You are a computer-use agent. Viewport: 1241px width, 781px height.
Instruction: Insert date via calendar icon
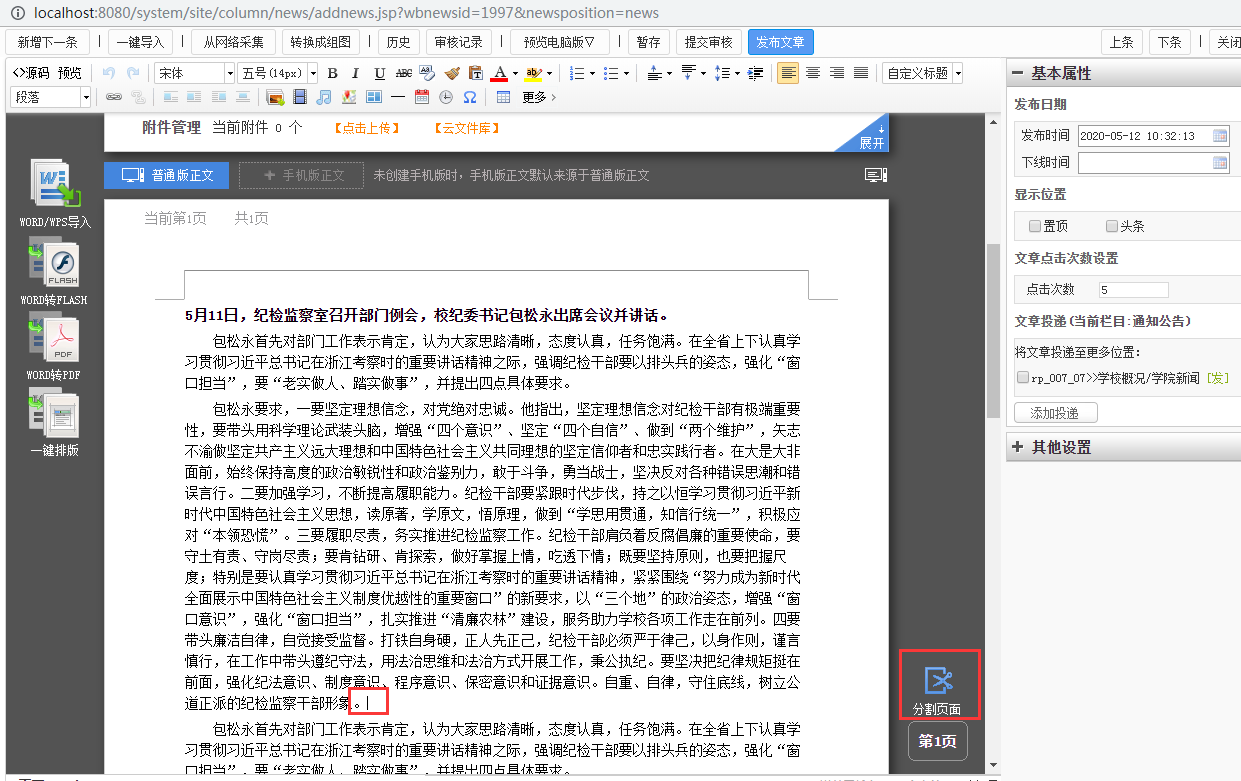coord(422,97)
